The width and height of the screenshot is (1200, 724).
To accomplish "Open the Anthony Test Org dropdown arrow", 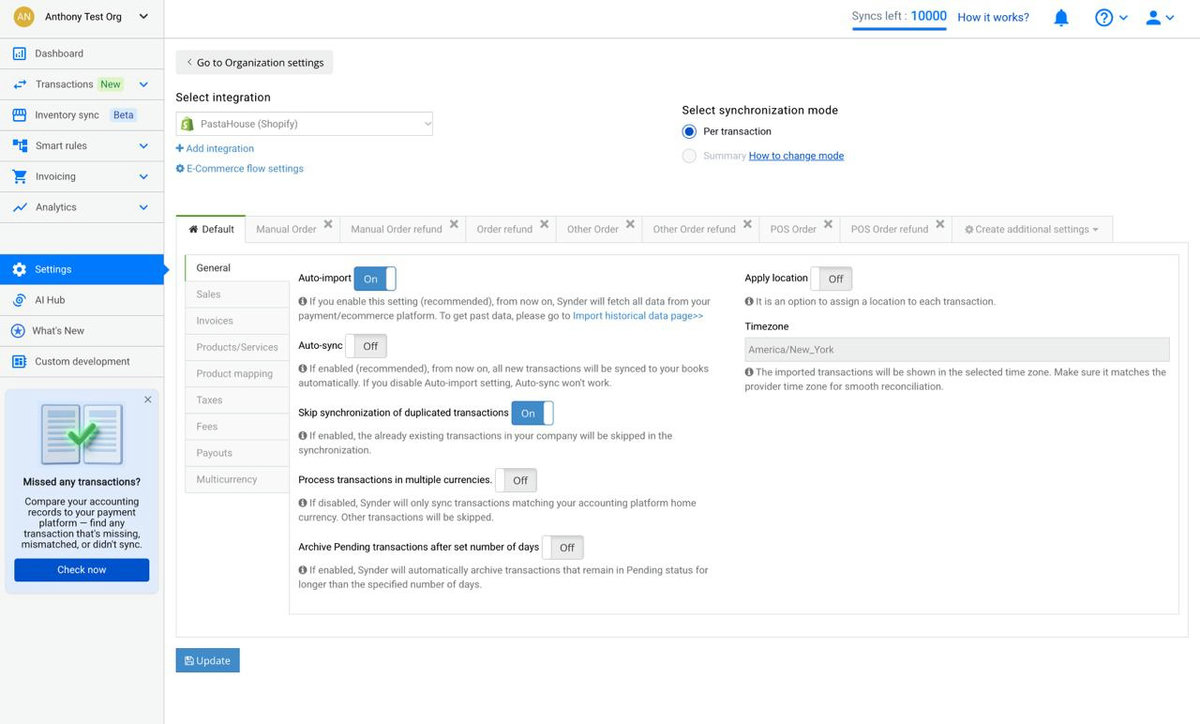I will coord(144,17).
